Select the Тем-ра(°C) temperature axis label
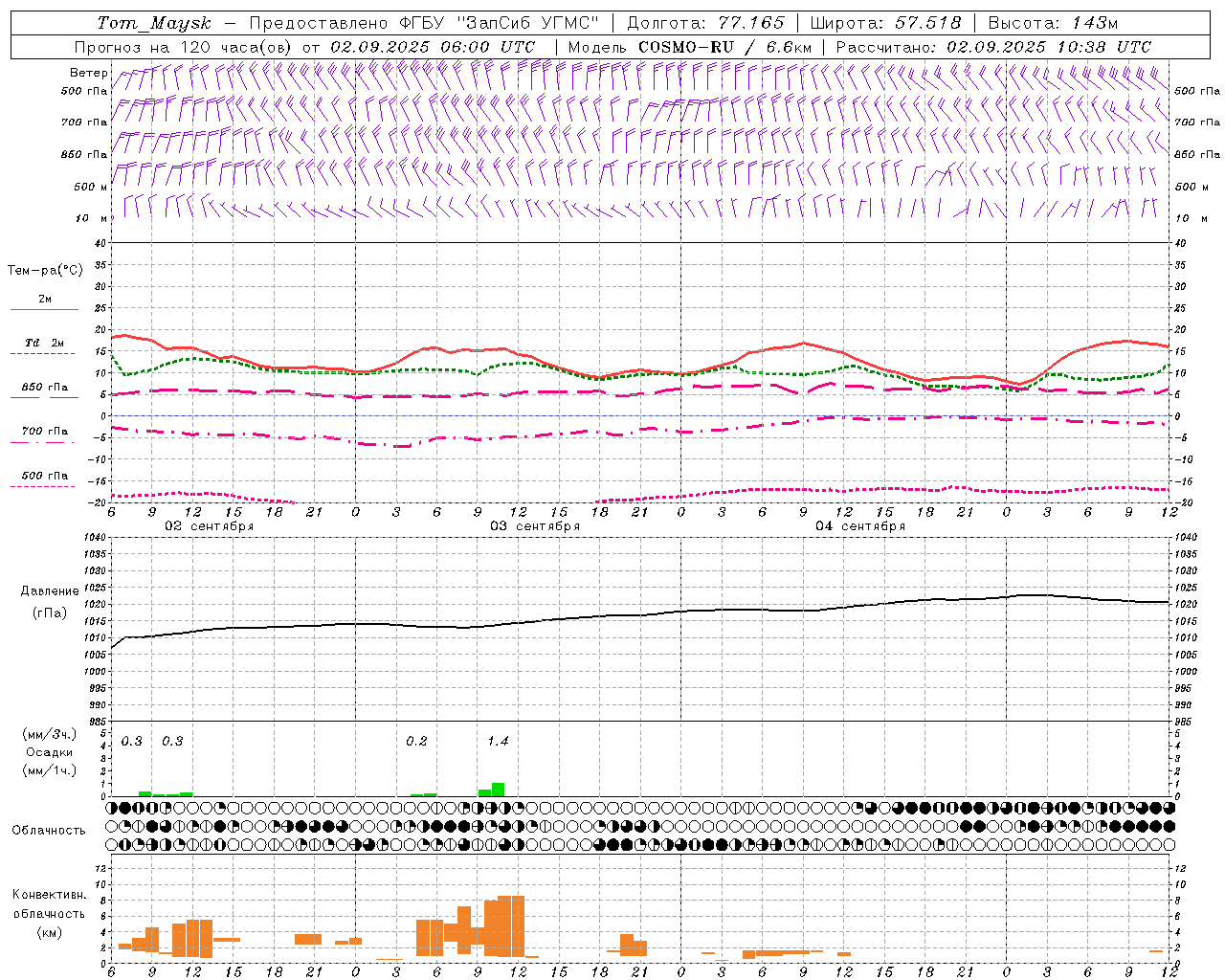 click(45, 271)
